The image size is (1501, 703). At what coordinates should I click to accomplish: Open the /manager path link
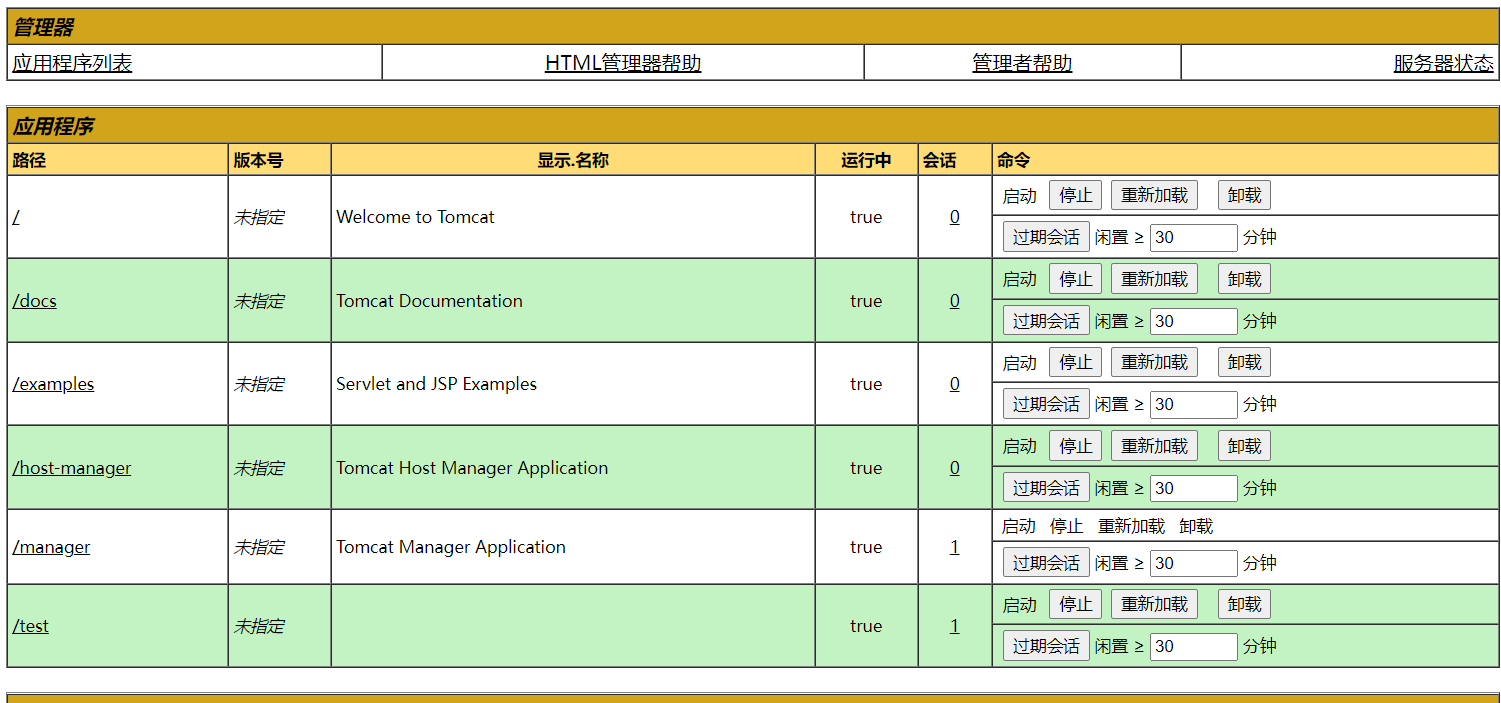click(x=52, y=547)
